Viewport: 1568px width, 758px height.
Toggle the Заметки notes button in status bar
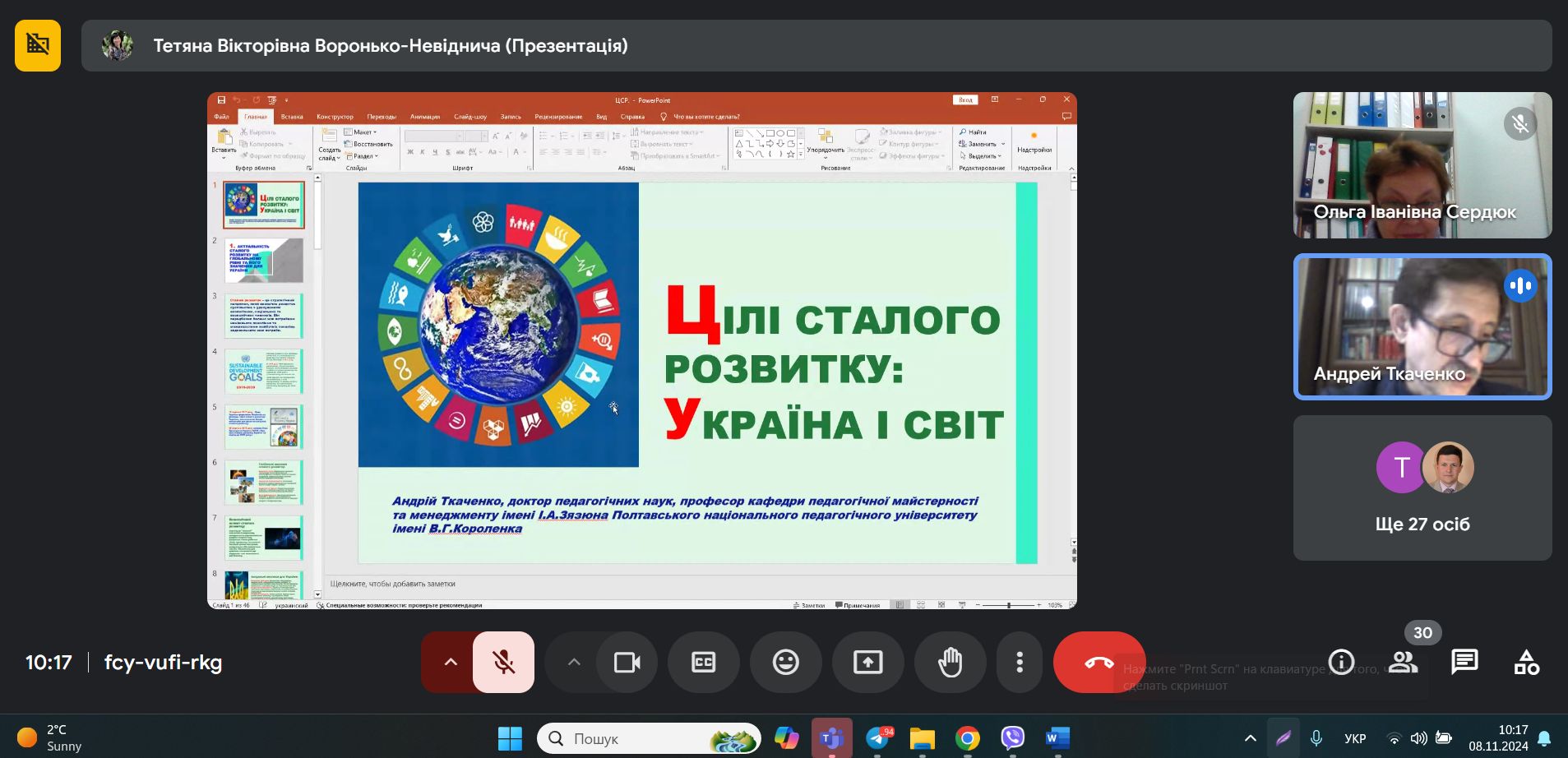pos(809,605)
